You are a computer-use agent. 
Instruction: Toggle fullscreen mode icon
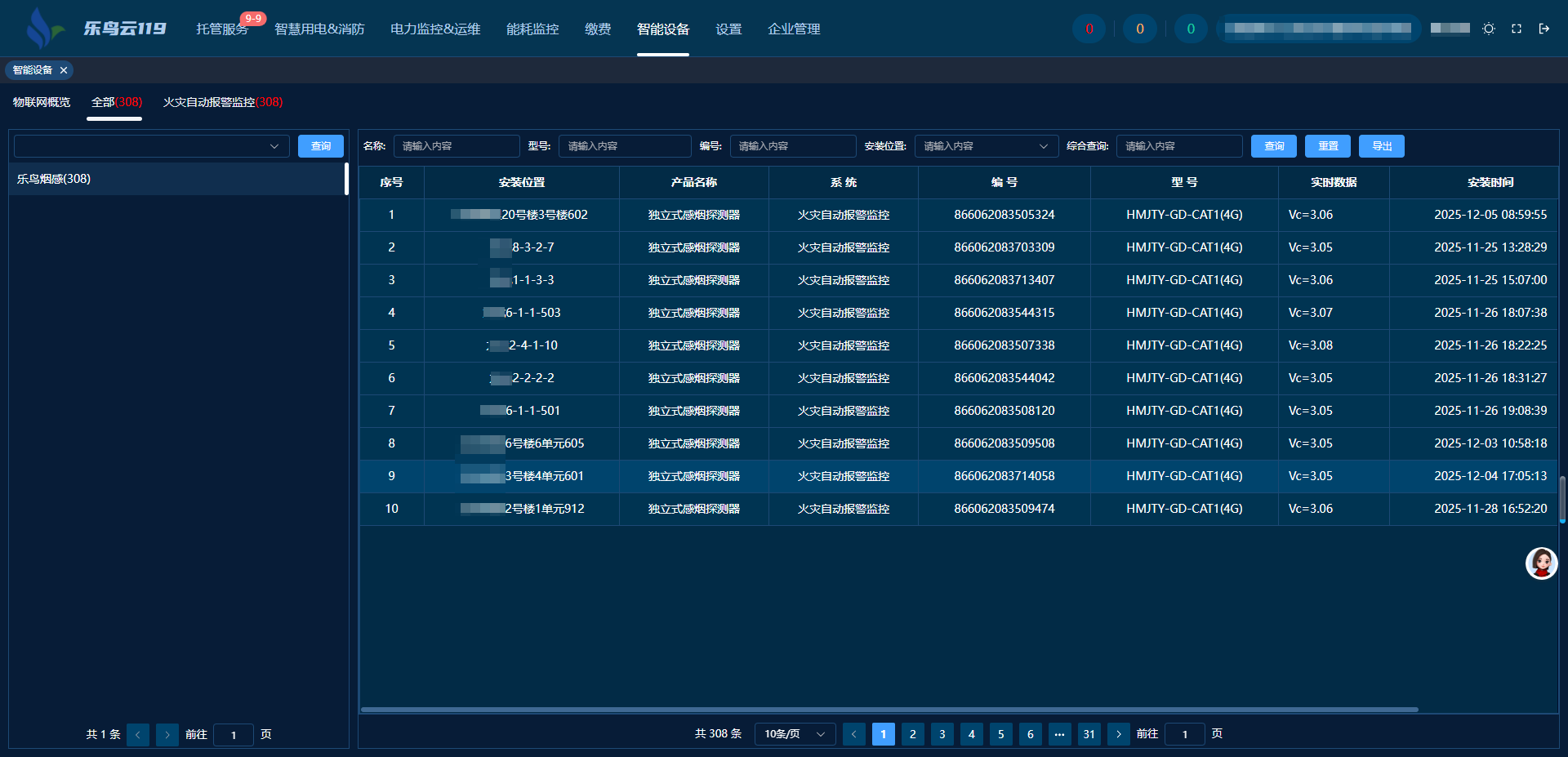pyautogui.click(x=1517, y=29)
